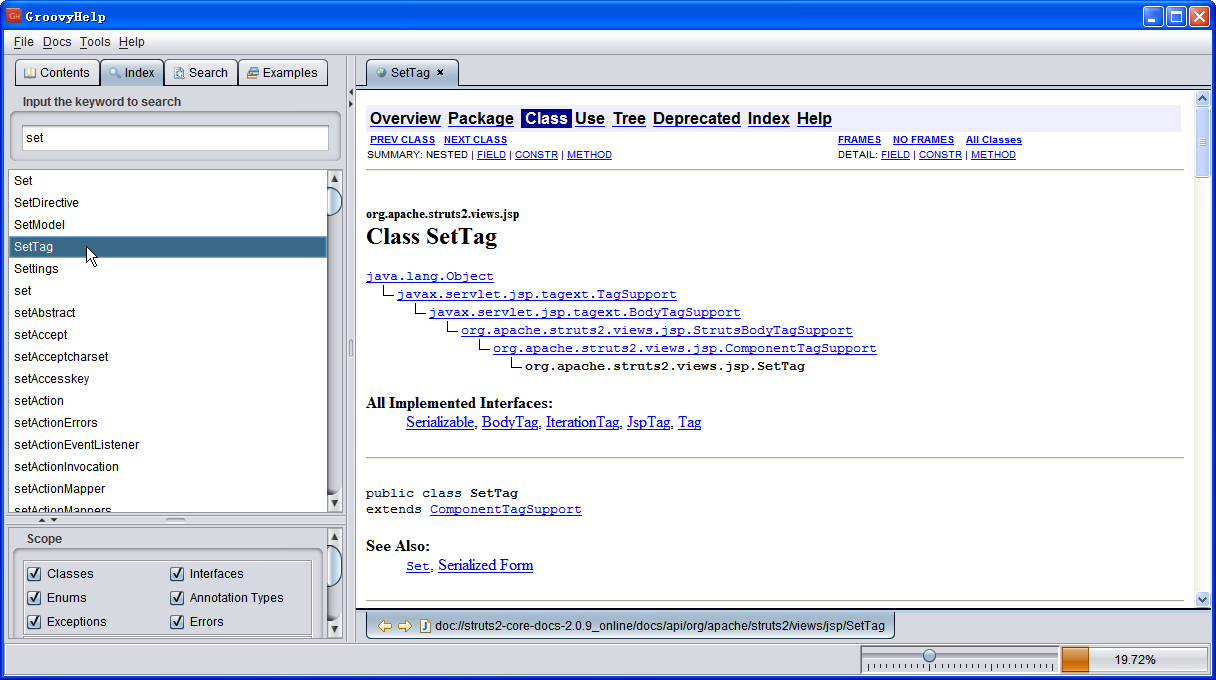Open javax.servlet.jsp.tagext.BodyTagSupport link

[x=585, y=312]
